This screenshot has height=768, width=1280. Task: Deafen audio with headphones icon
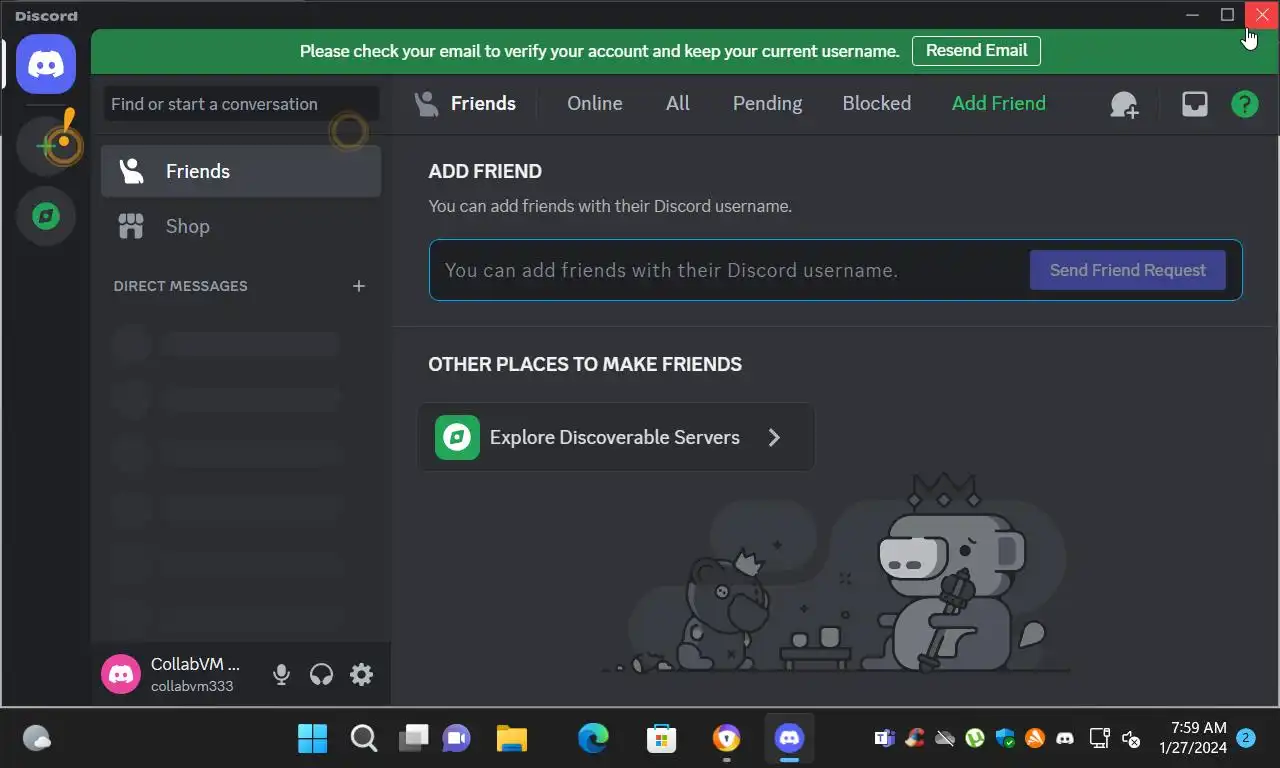[321, 675]
